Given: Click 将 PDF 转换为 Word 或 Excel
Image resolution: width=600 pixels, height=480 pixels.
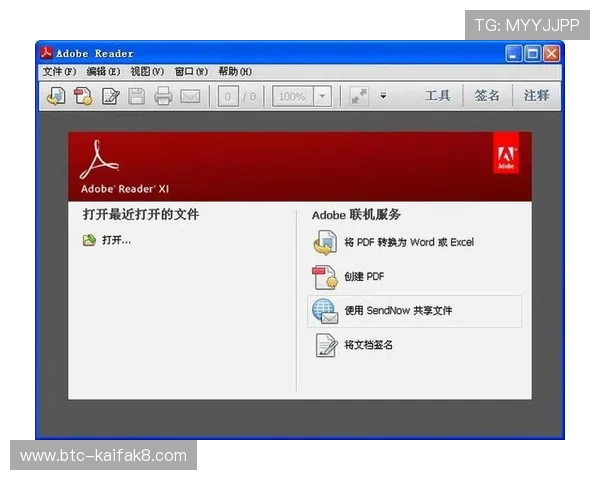Looking at the screenshot, I should coord(409,242).
